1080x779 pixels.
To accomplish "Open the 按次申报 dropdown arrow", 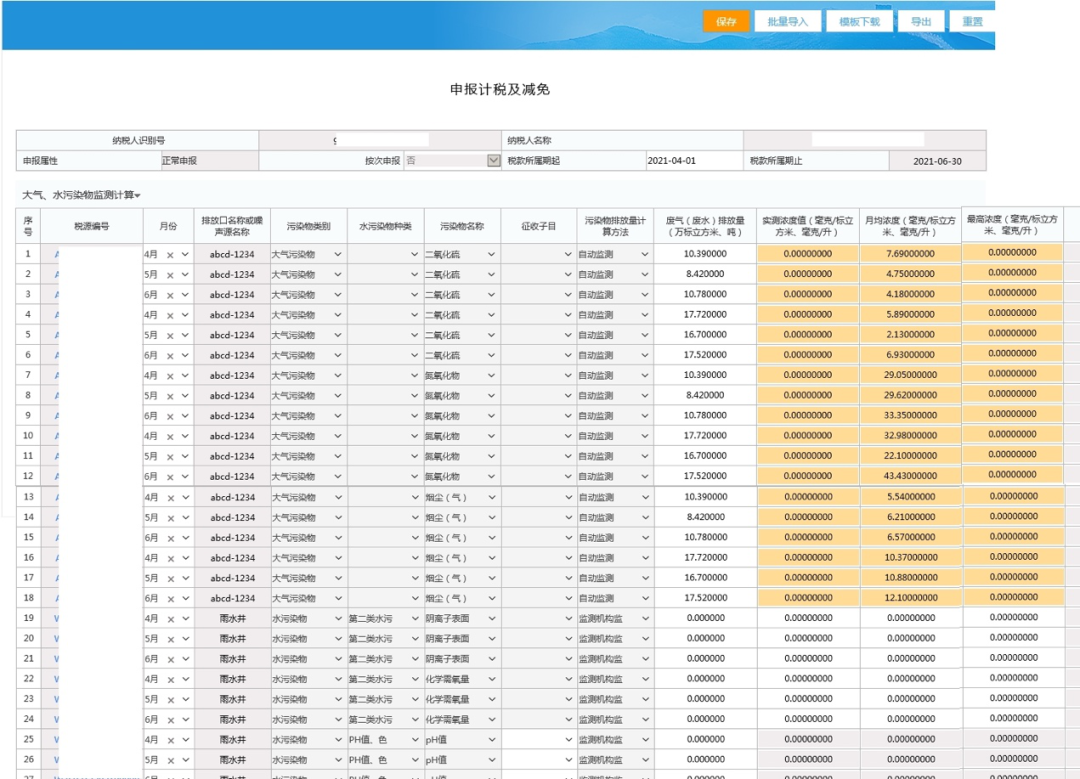I will pyautogui.click(x=493, y=160).
